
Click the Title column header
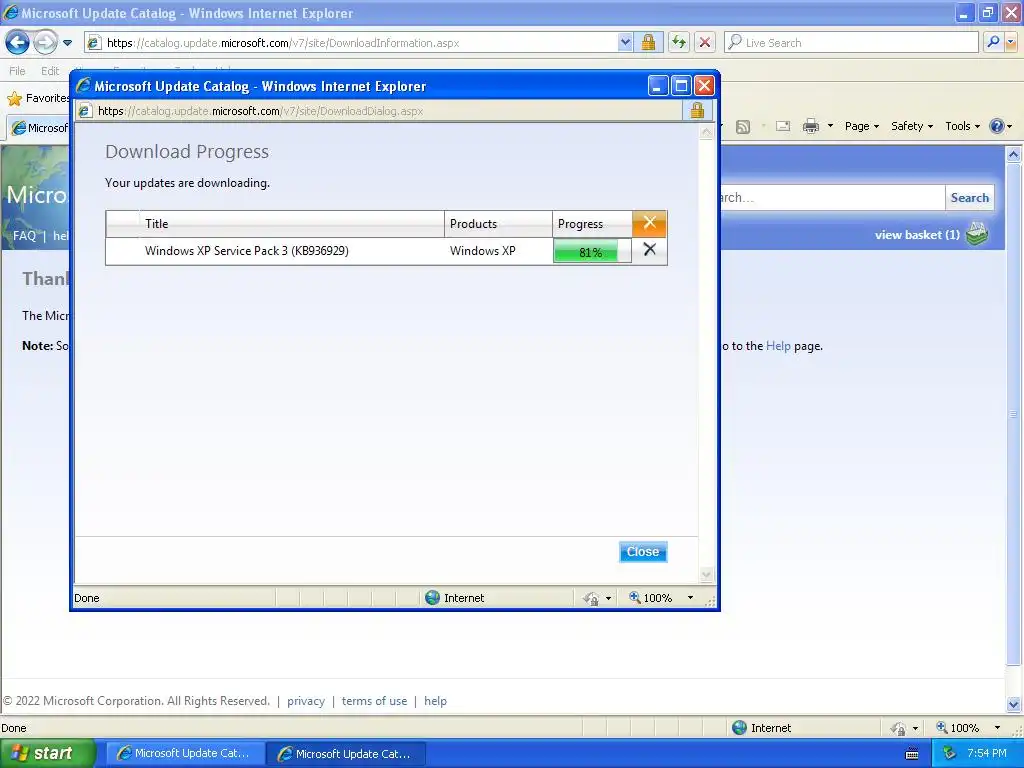click(291, 224)
